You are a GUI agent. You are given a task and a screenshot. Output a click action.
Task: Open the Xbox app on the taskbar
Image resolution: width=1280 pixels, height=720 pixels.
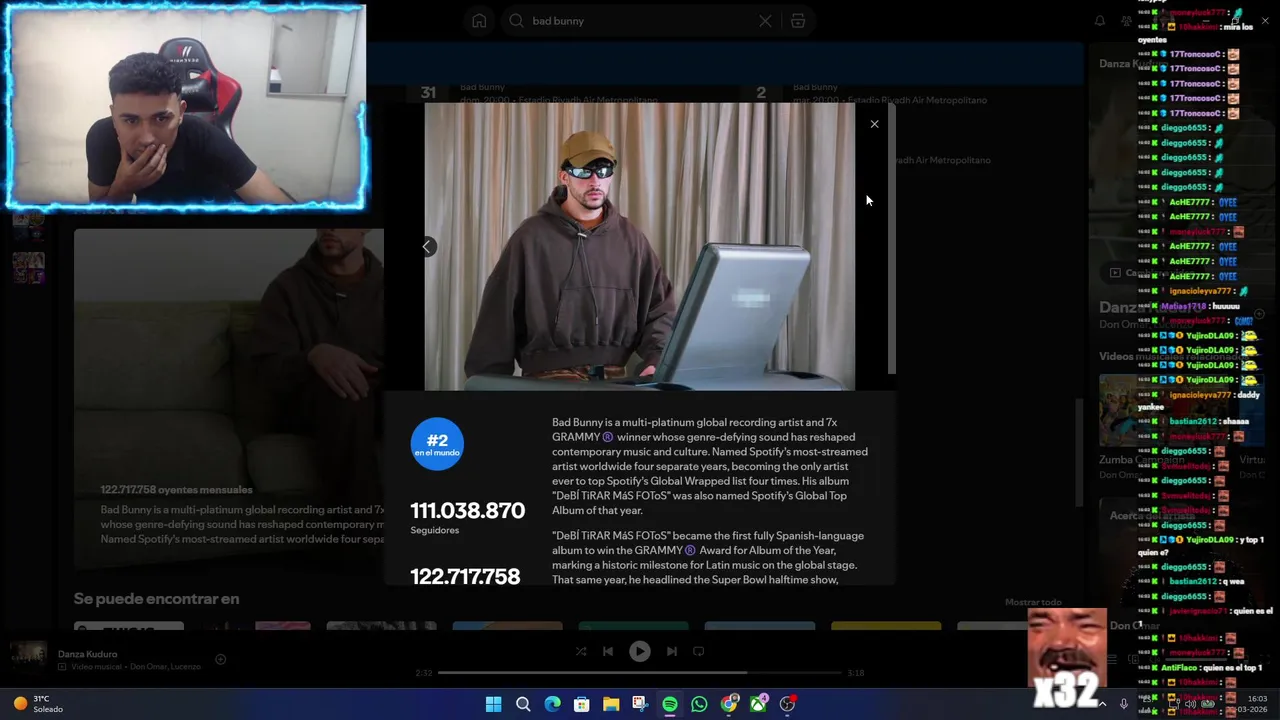(759, 704)
